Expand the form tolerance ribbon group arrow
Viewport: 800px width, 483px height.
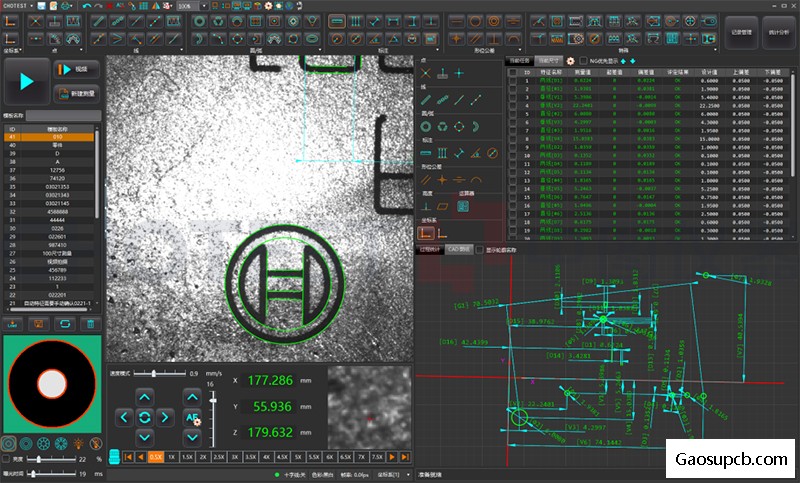(520, 50)
